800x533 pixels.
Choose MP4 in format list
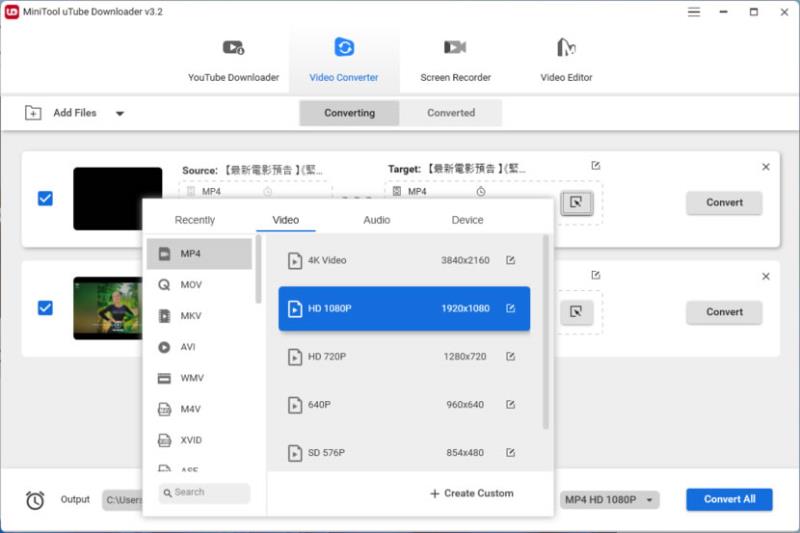tap(199, 253)
